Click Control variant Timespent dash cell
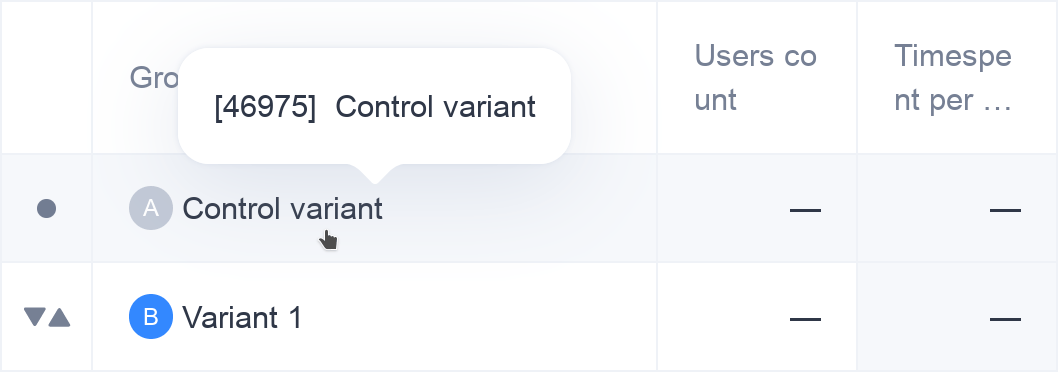The width and height of the screenshot is (1058, 372). point(1005,211)
